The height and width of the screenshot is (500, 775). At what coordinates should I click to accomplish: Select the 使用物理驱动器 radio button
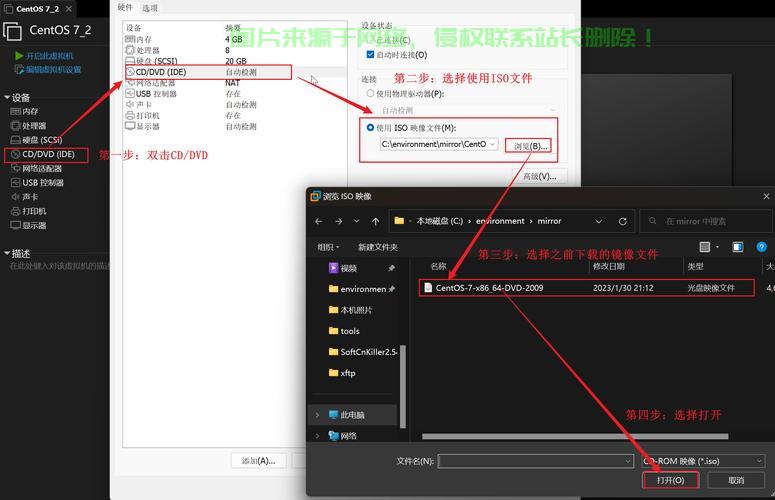click(370, 93)
